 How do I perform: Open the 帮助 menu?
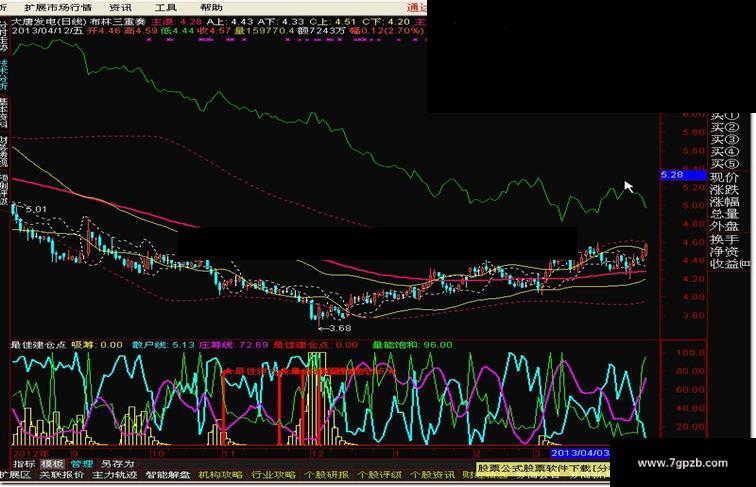pyautogui.click(x=211, y=8)
